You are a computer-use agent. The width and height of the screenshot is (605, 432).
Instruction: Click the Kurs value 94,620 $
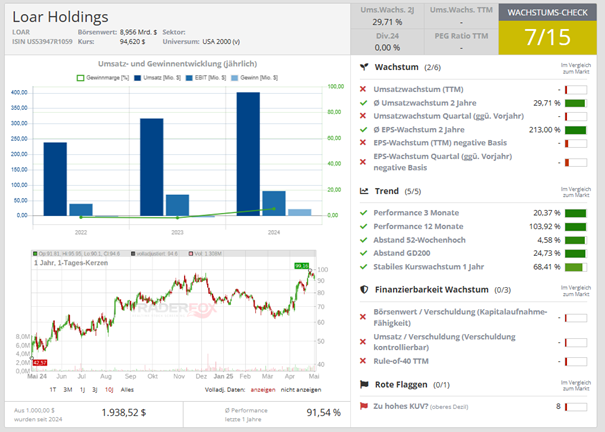(x=132, y=42)
